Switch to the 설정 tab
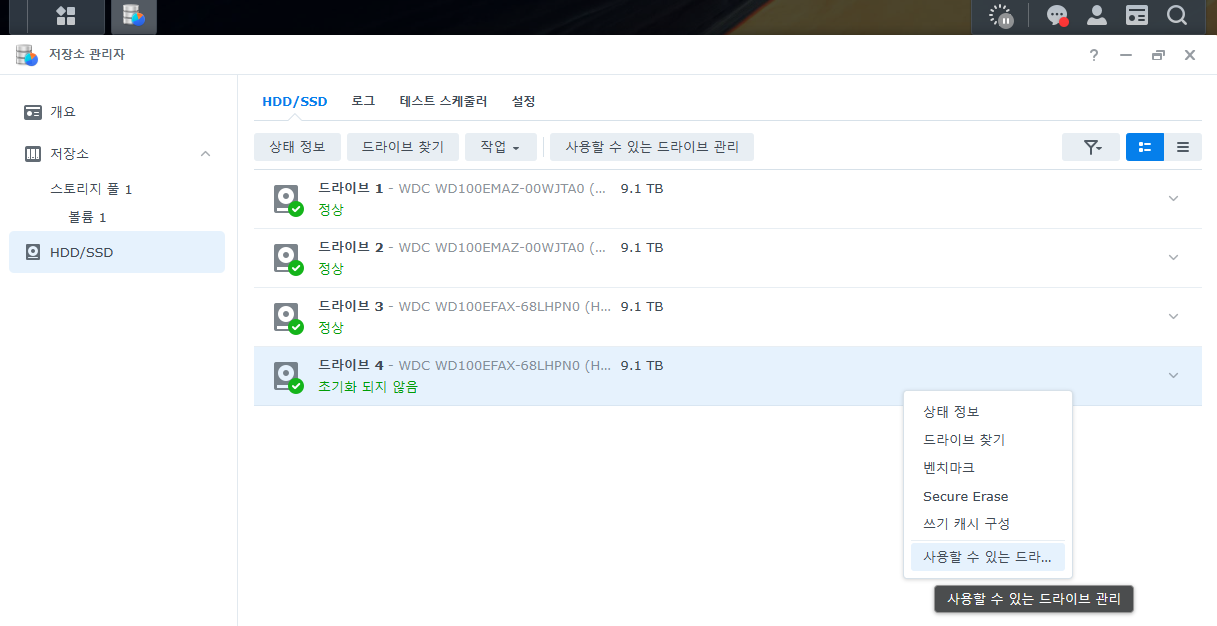The image size is (1217, 626). click(x=524, y=101)
